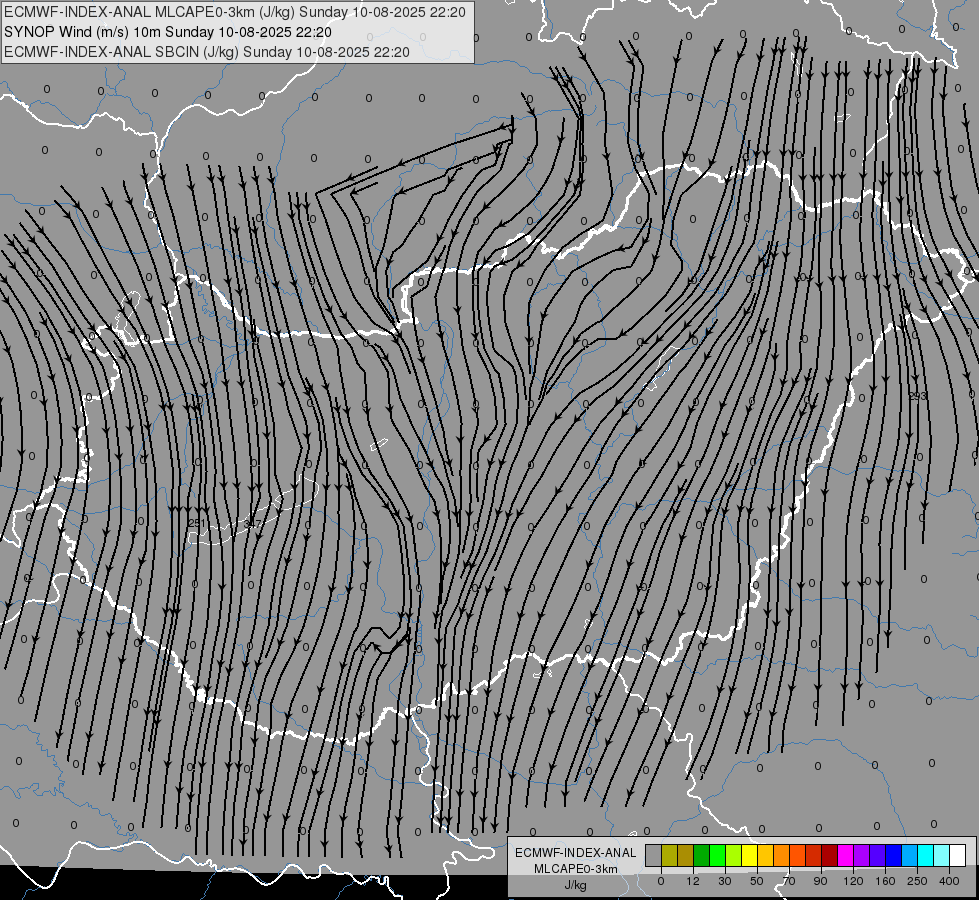Image resolution: width=979 pixels, height=900 pixels.
Task: Click the legend label 'MLCAPE0-3km'
Action: coord(575,869)
